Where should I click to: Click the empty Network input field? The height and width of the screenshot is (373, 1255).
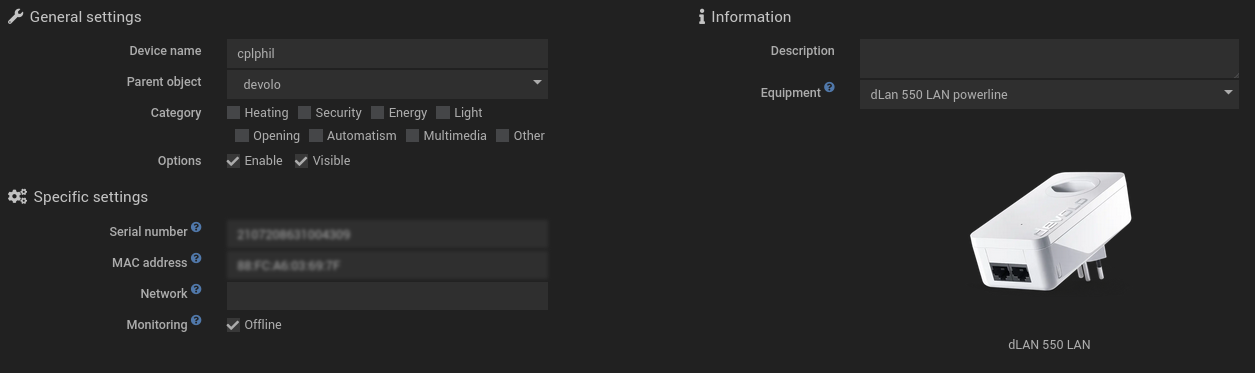click(387, 296)
